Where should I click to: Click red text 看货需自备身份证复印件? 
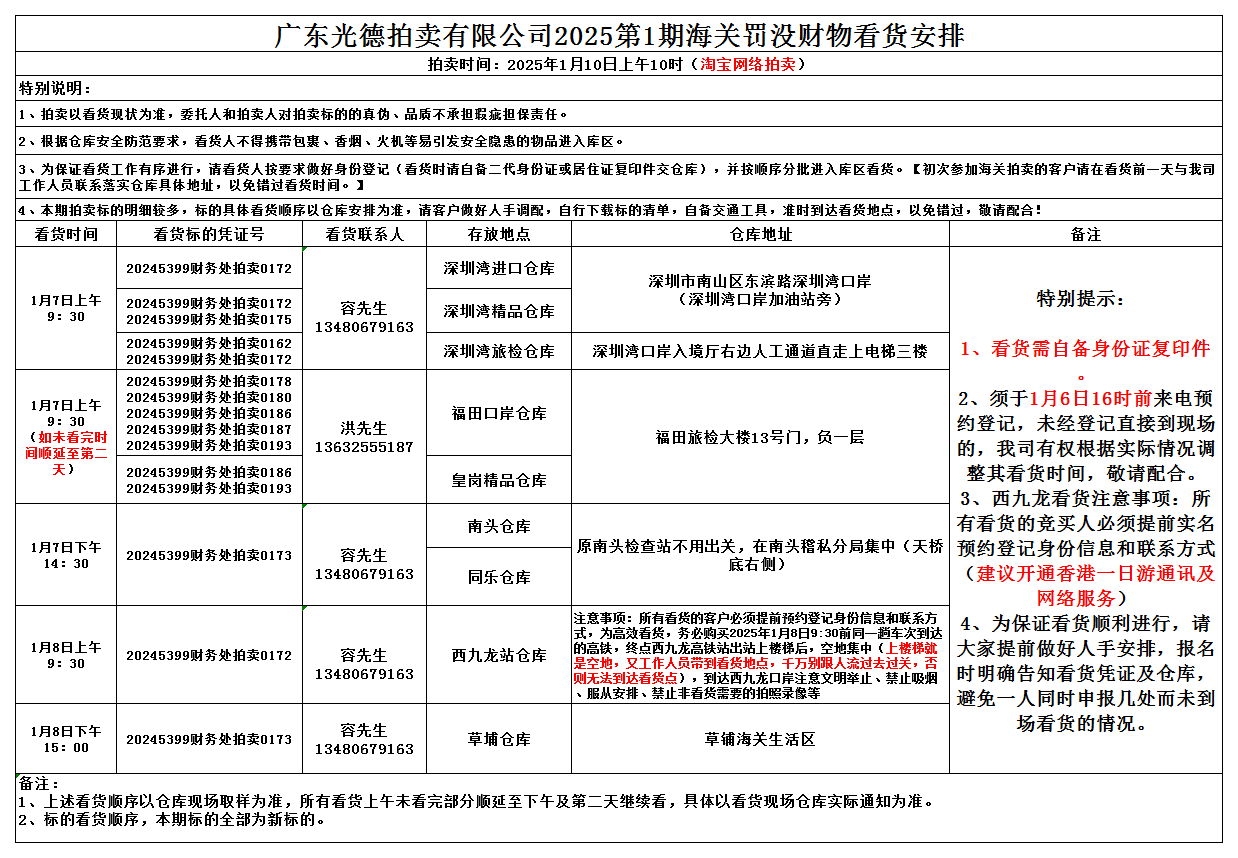coord(1085,360)
